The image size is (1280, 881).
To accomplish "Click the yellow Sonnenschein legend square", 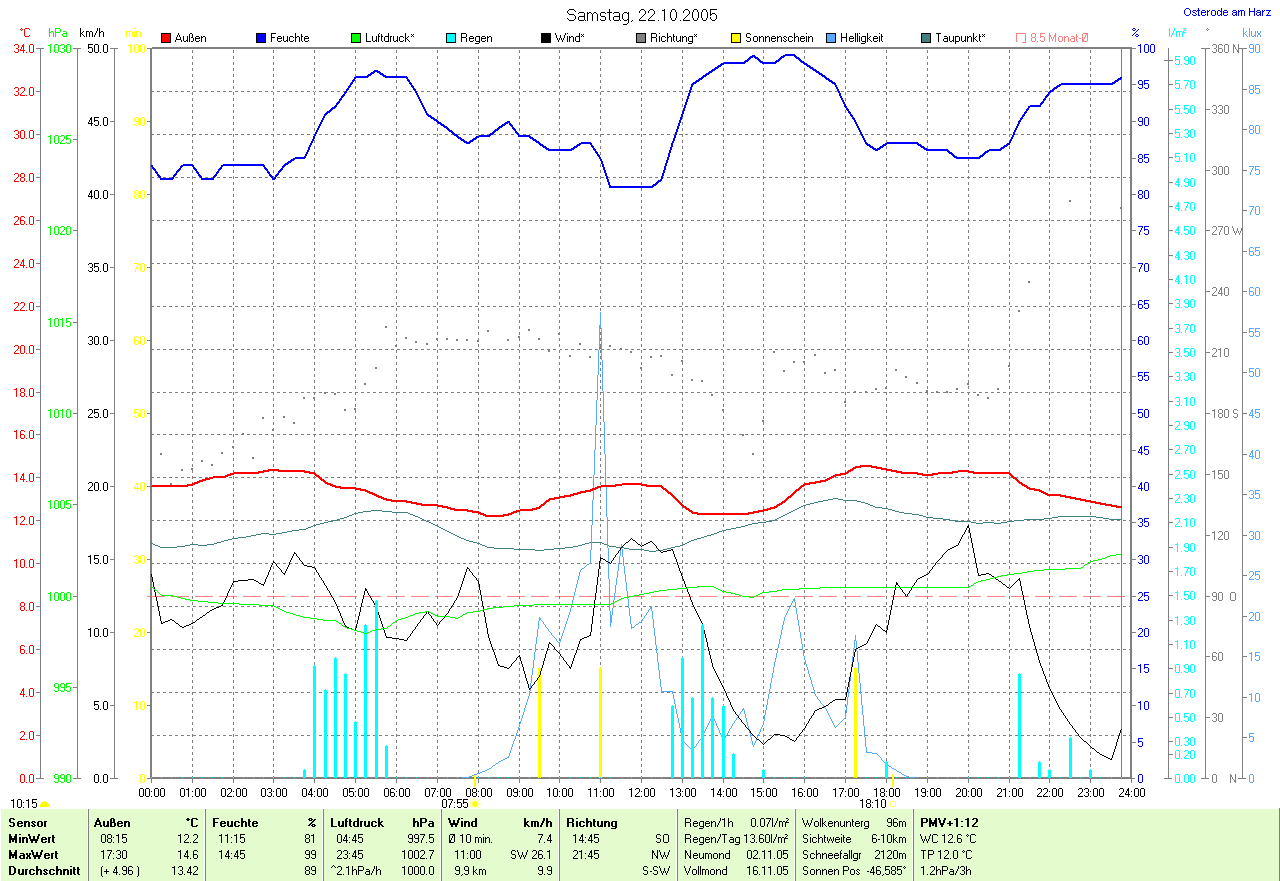I will coord(736,38).
